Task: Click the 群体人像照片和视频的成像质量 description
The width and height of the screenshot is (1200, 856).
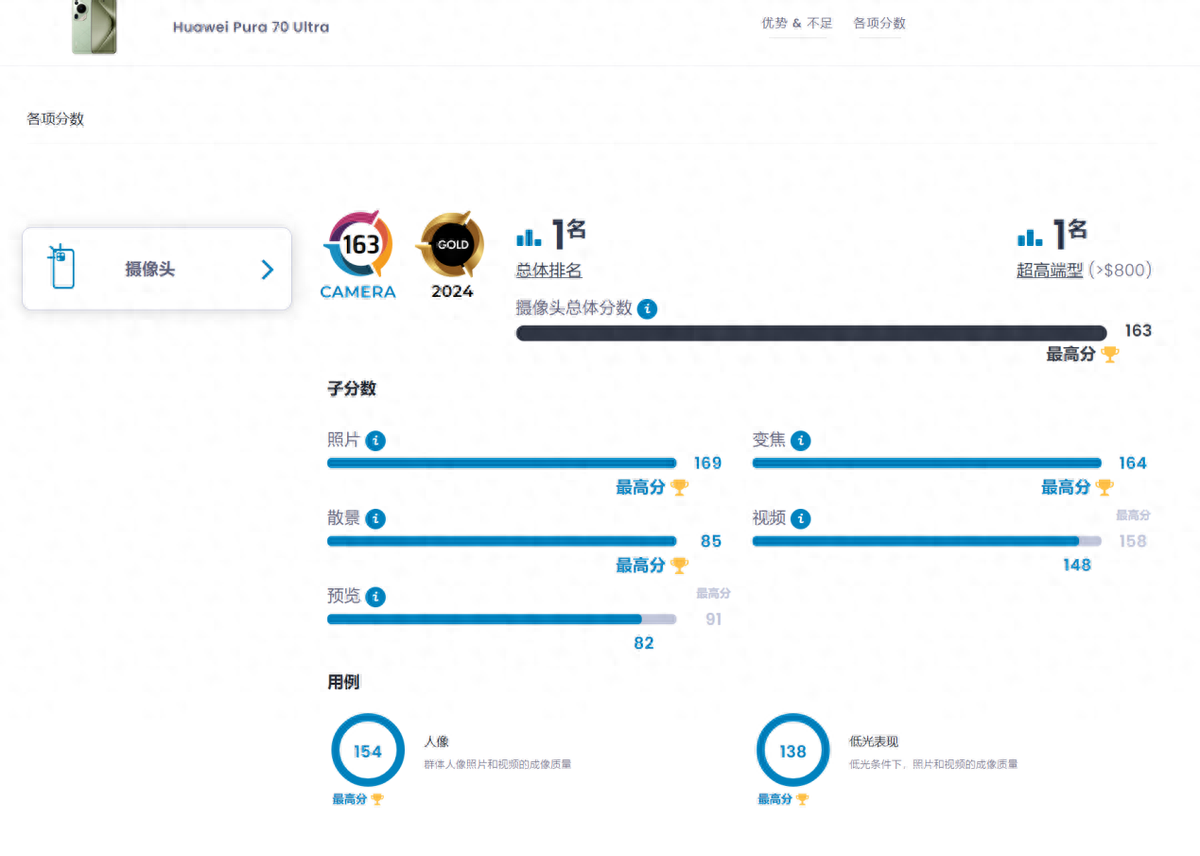Action: point(497,764)
